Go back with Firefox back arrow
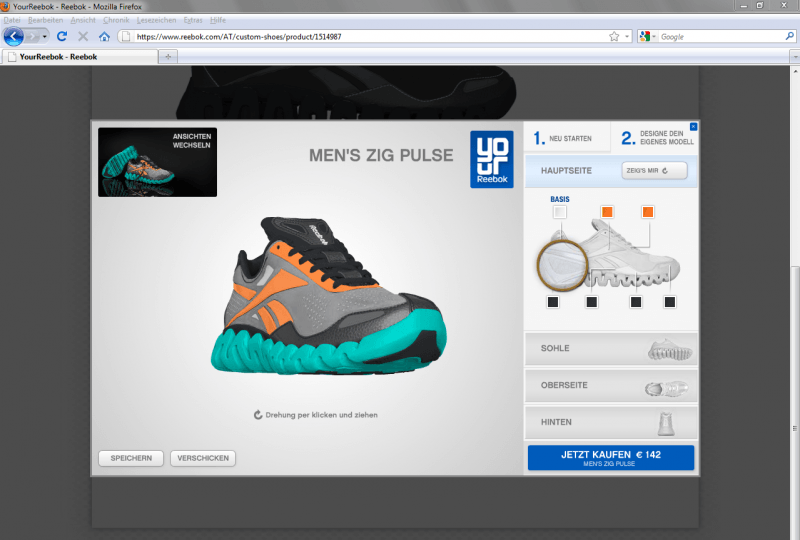 pyautogui.click(x=14, y=36)
